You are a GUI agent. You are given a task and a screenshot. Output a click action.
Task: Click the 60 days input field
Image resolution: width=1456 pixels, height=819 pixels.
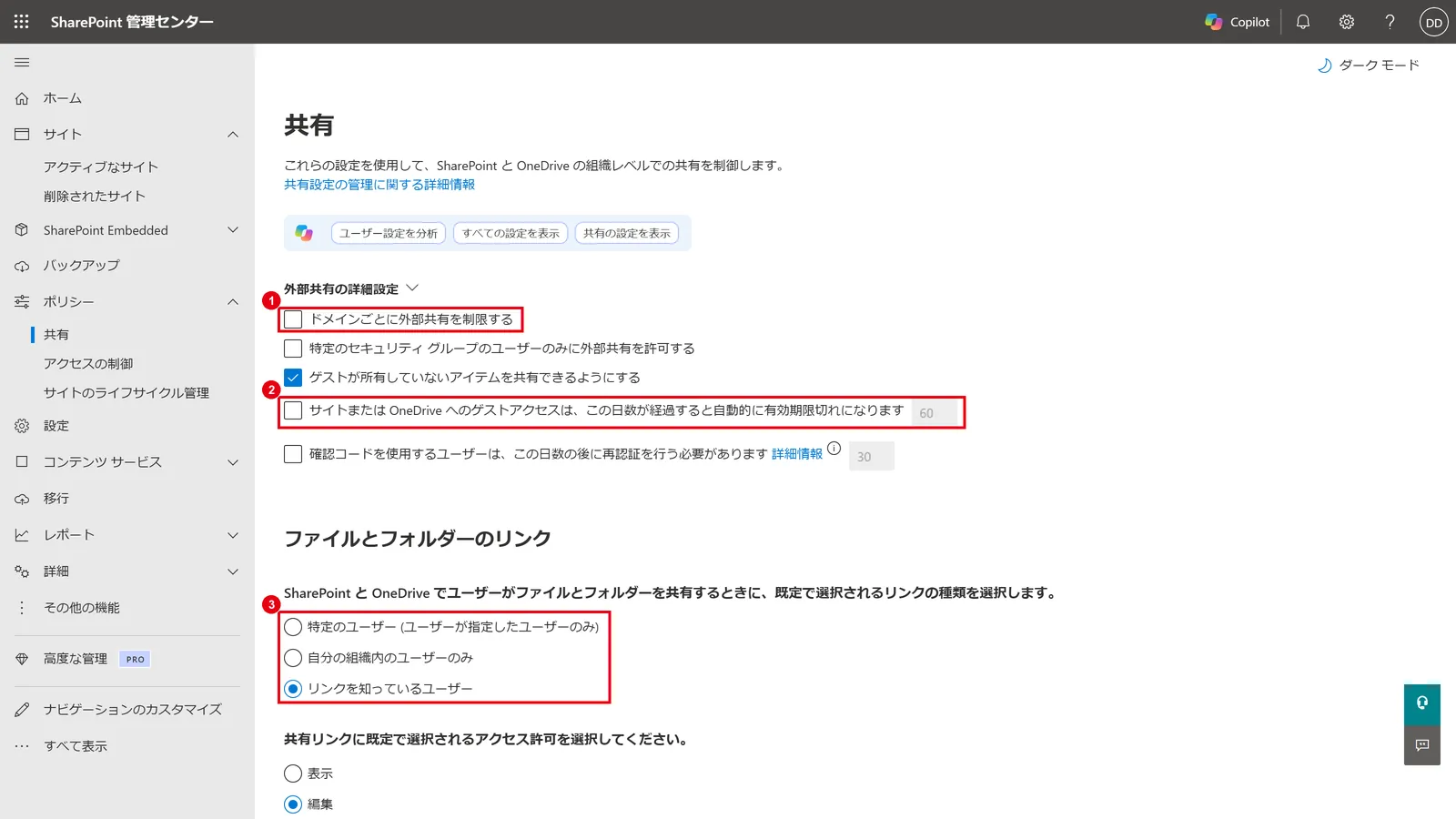[x=933, y=413]
